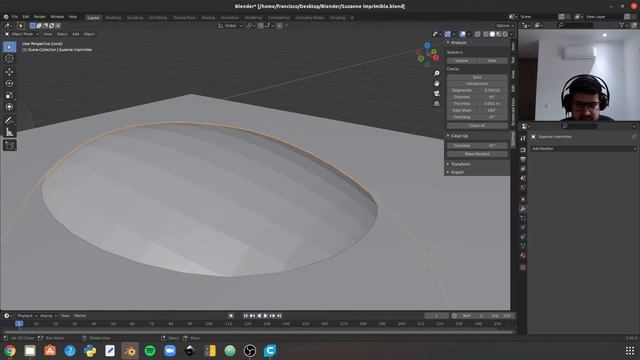Select the Scale tool

pos(9,96)
